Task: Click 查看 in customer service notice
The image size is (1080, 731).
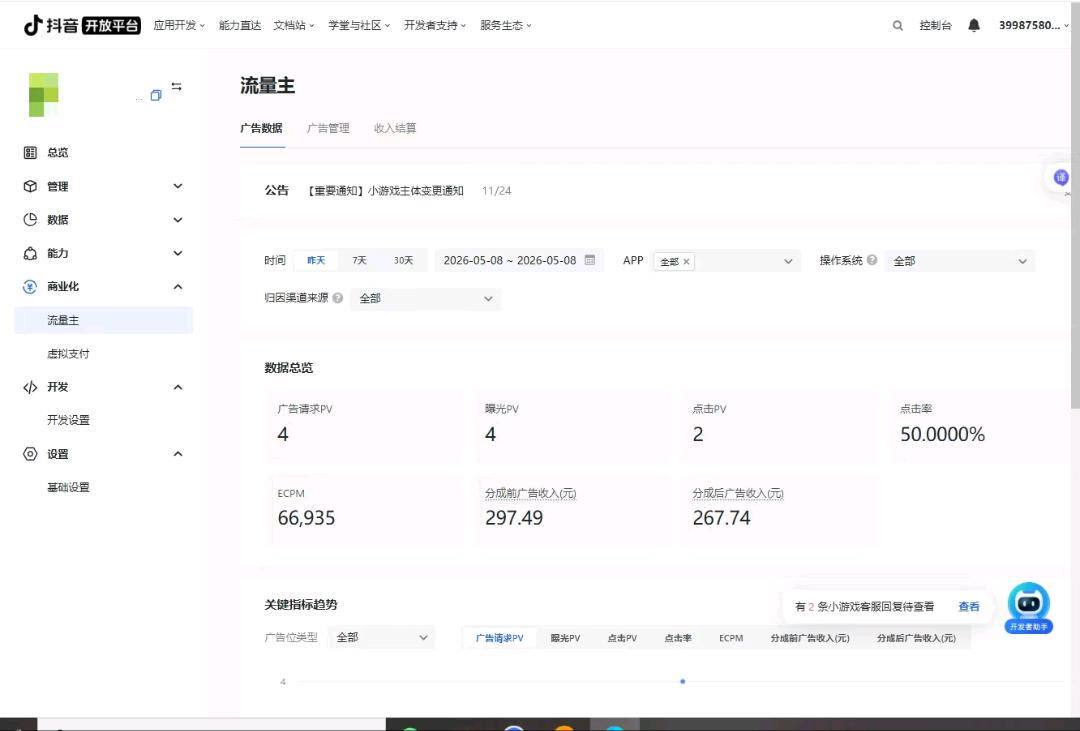Action: coord(968,606)
